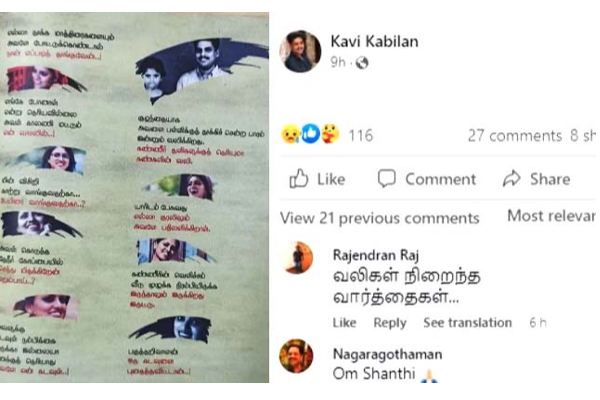Open Kavi Kabilan profile name

(x=375, y=41)
